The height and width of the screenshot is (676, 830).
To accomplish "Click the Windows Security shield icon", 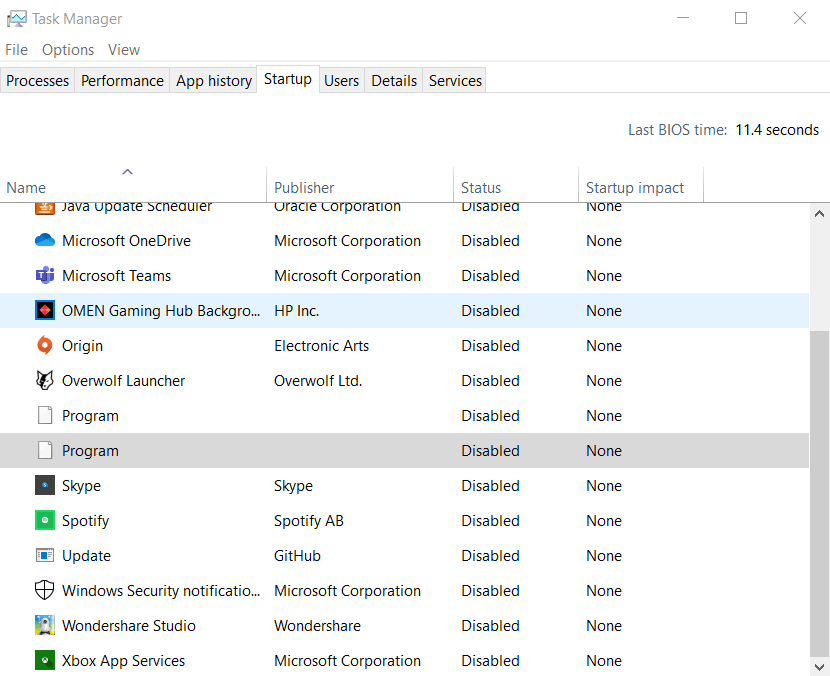I will (x=44, y=591).
